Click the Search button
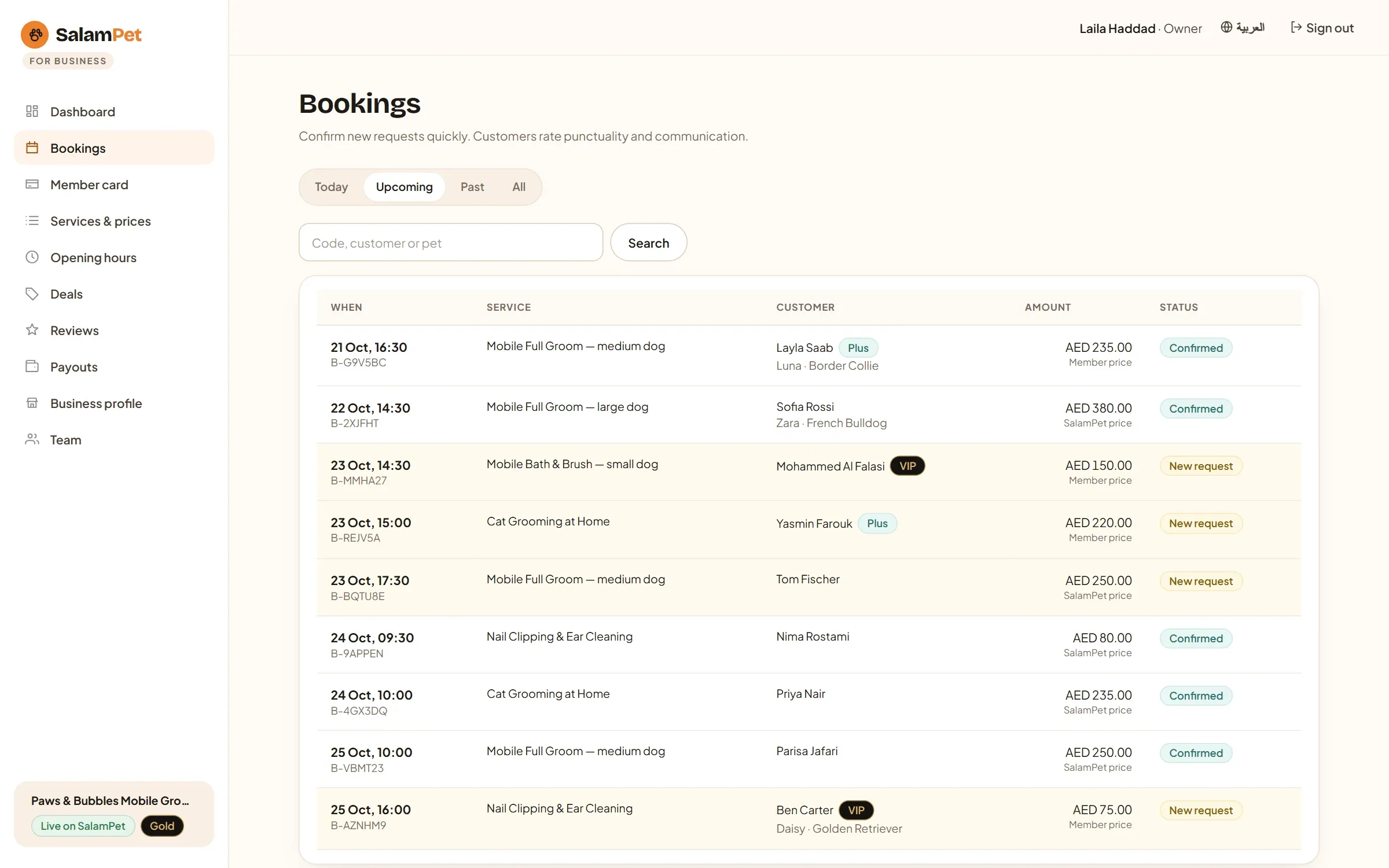Image resolution: width=1389 pixels, height=868 pixels. (648, 242)
